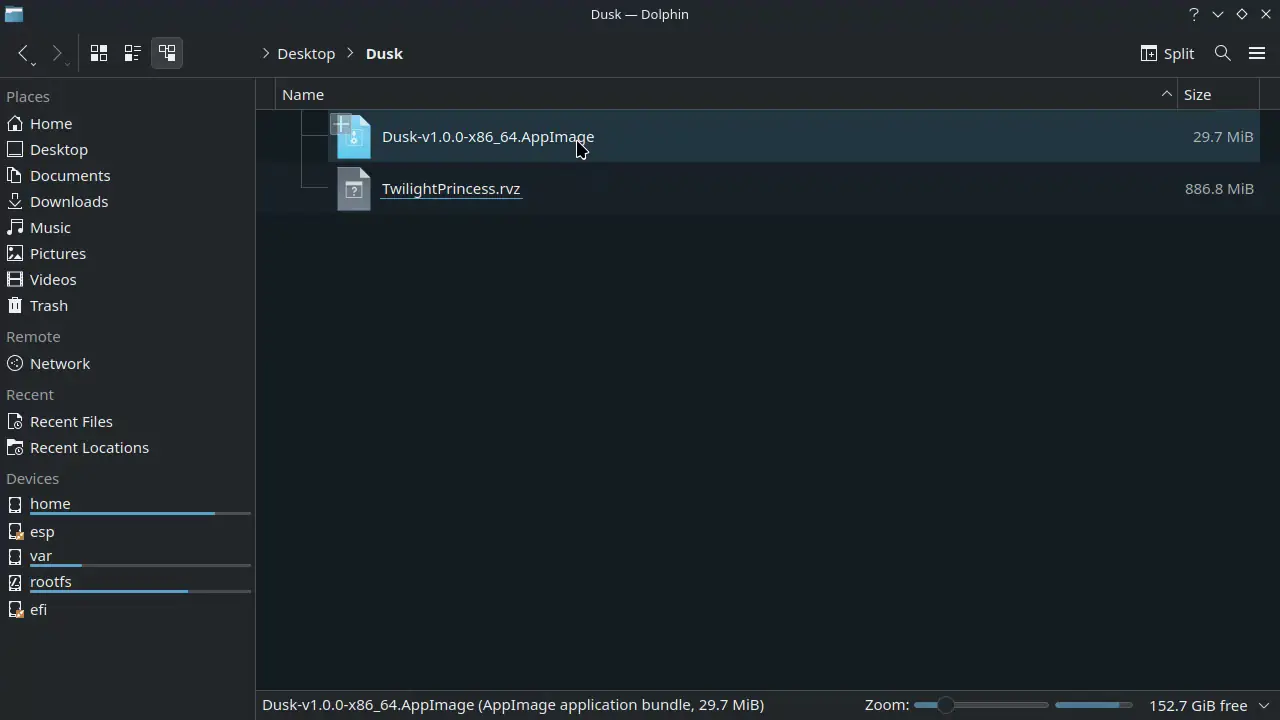Go back using the back arrow
Screen dimensions: 1280x720
pos(24,53)
